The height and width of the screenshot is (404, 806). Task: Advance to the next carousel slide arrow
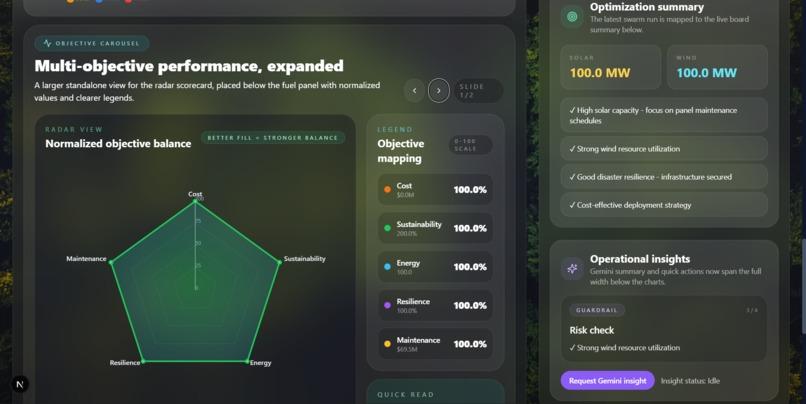(438, 91)
